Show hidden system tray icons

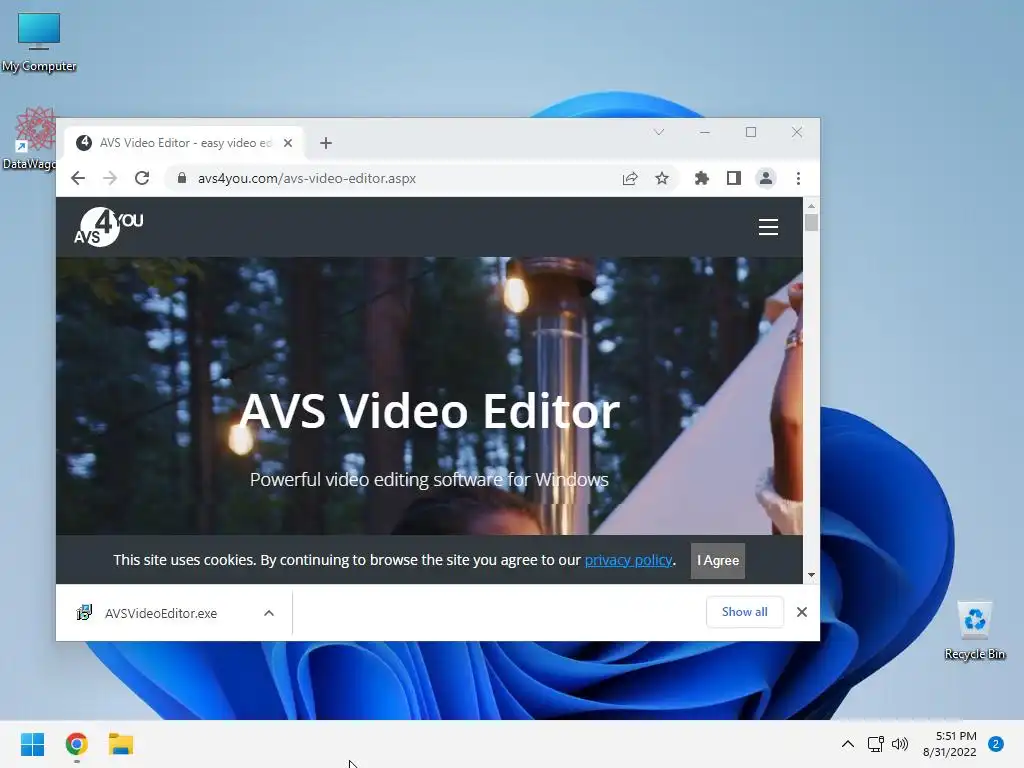[848, 744]
